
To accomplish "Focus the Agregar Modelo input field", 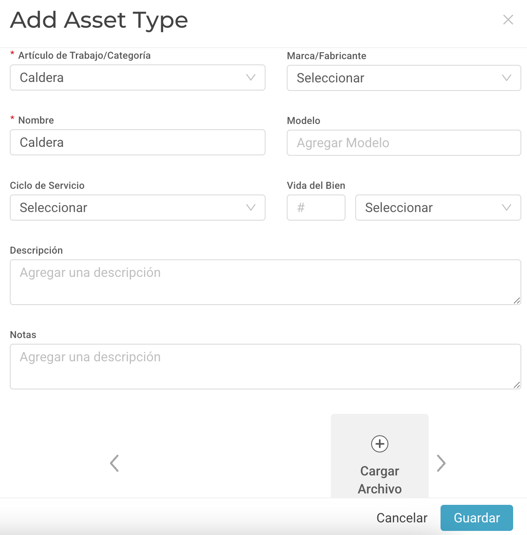I will [404, 143].
